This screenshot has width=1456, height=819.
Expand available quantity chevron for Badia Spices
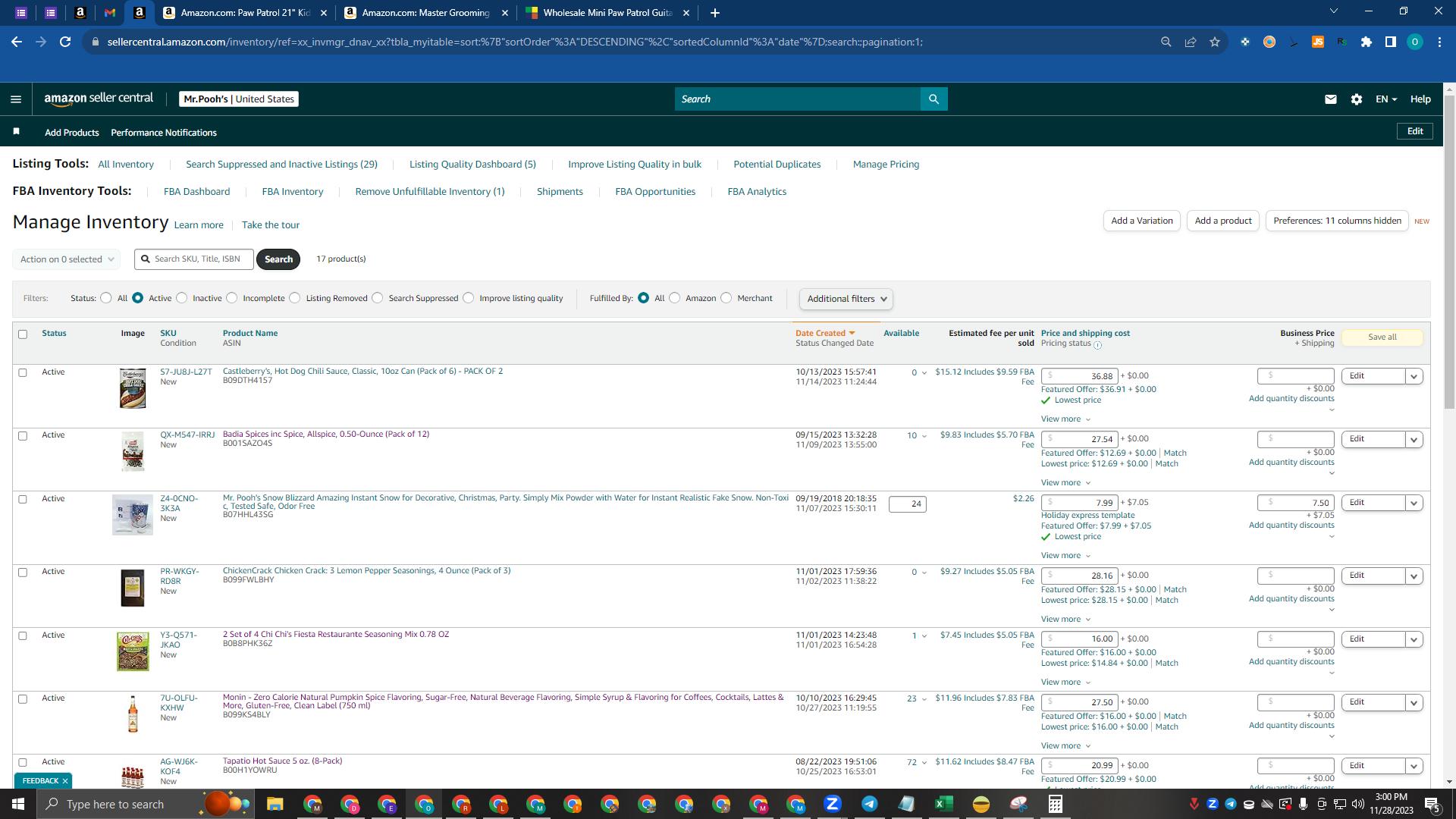pyautogui.click(x=924, y=436)
